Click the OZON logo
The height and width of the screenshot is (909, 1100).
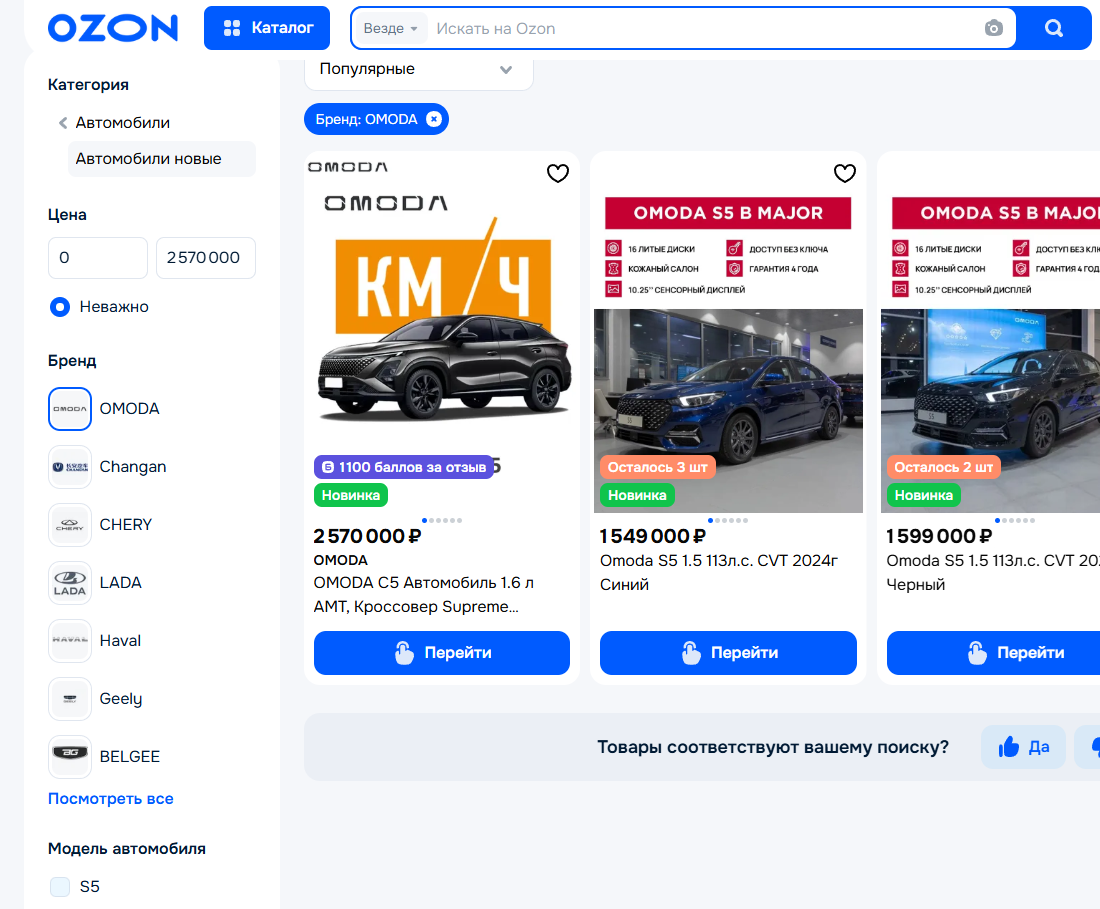112,28
